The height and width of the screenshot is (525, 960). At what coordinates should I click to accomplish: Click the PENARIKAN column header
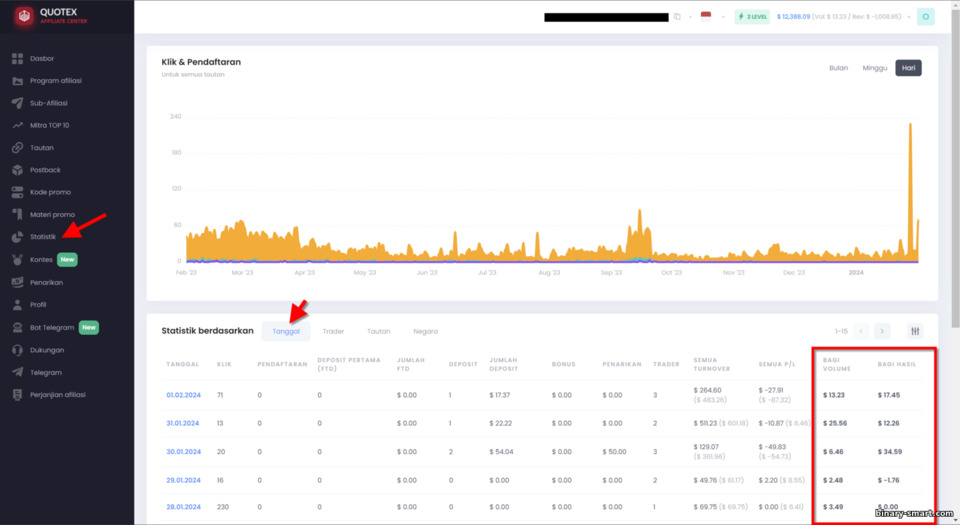point(622,364)
